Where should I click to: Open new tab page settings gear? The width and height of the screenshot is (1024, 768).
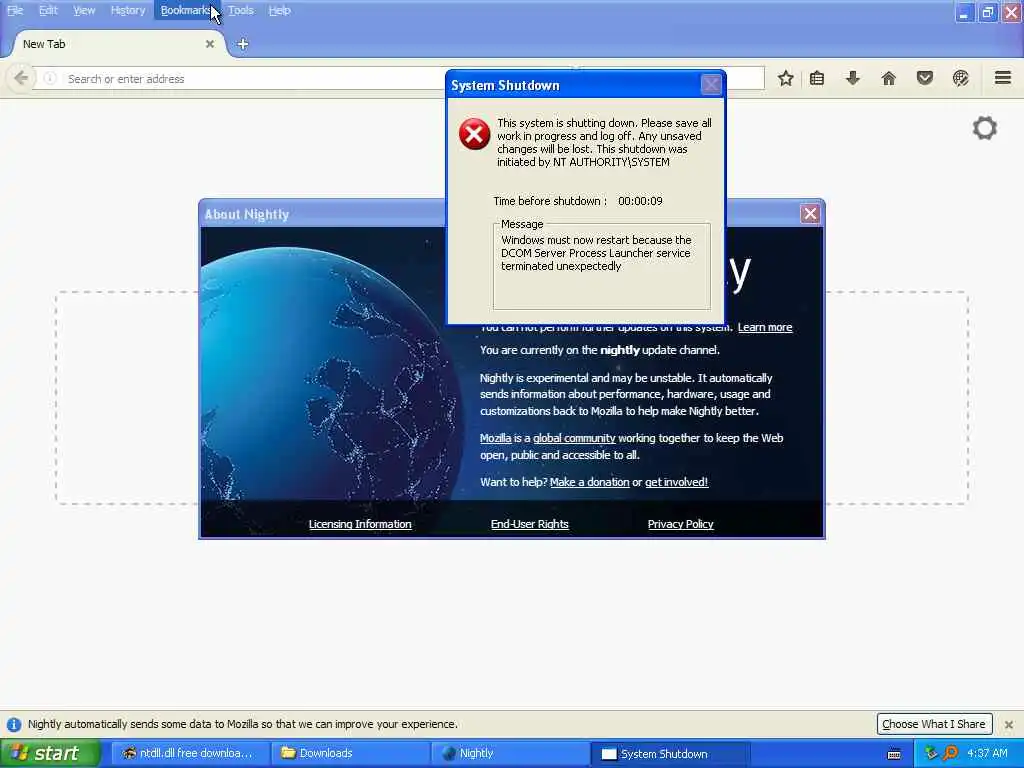click(985, 128)
